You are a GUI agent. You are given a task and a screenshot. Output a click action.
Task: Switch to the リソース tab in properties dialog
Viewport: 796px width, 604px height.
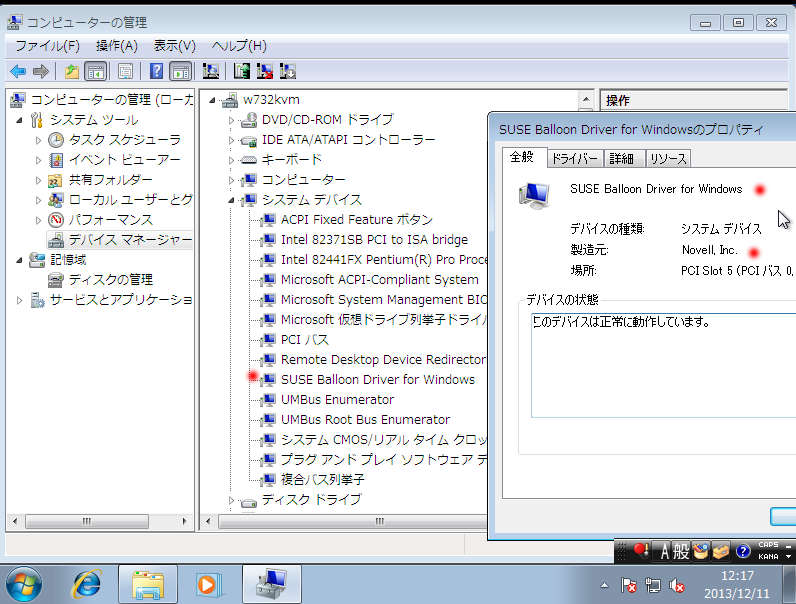point(668,159)
